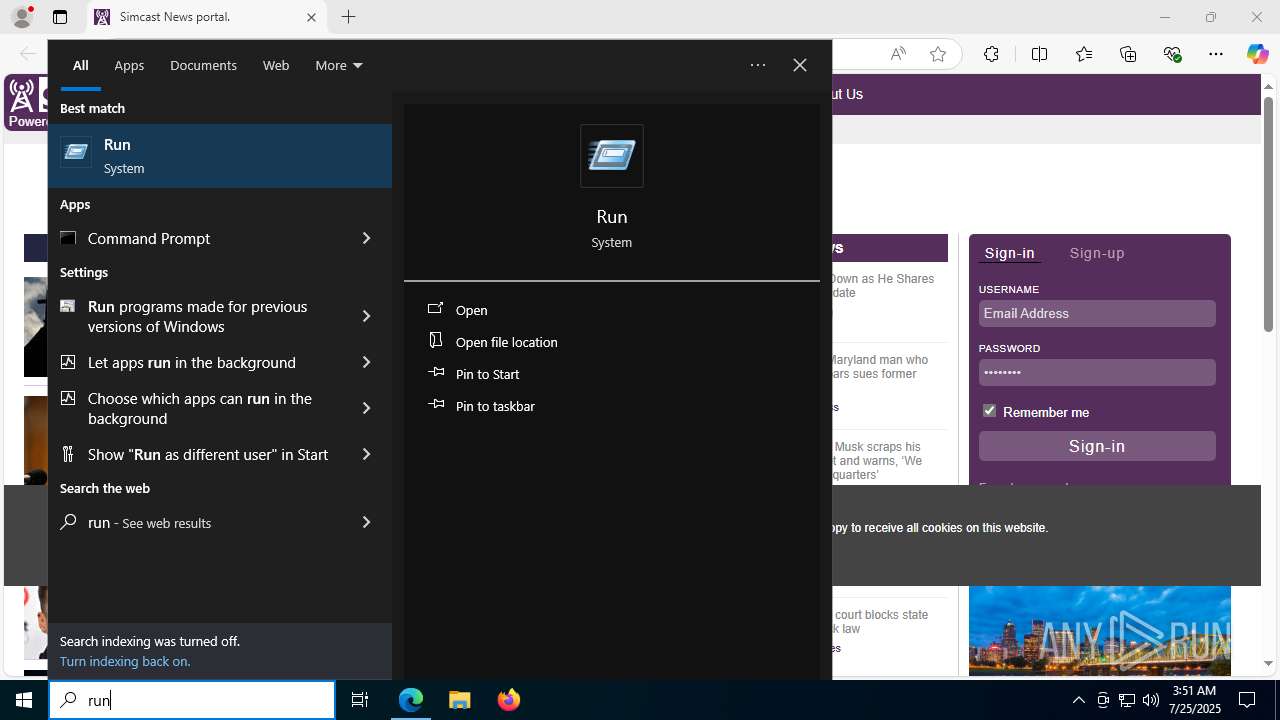The height and width of the screenshot is (720, 1280).
Task: Expand Run programs for previous versions arrow
Action: tap(366, 316)
